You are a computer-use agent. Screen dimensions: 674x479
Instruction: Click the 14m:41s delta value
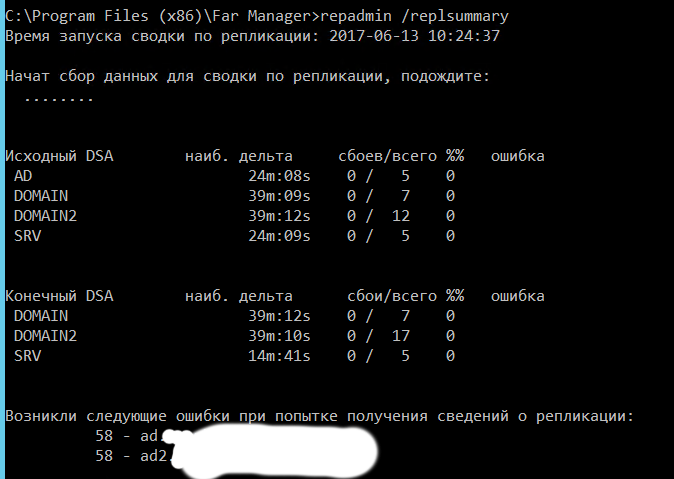(279, 356)
